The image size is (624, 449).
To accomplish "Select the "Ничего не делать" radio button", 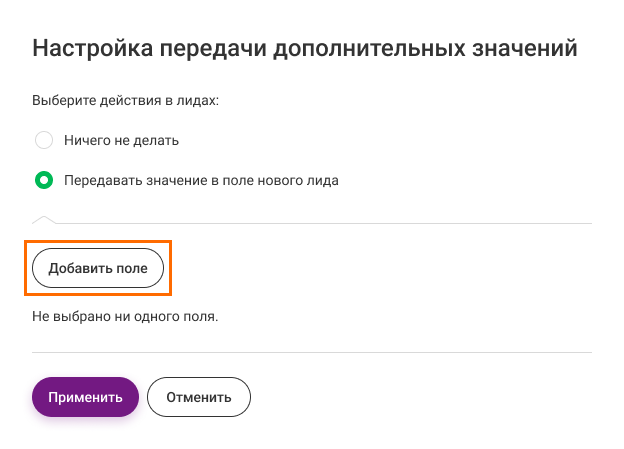I will click(44, 140).
